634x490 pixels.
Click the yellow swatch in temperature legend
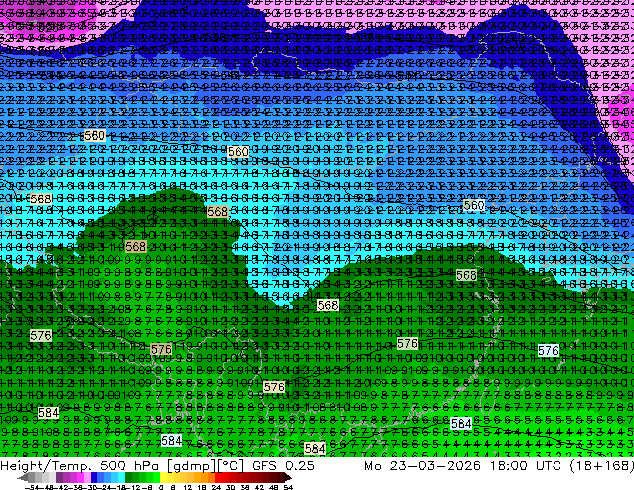tap(163, 477)
